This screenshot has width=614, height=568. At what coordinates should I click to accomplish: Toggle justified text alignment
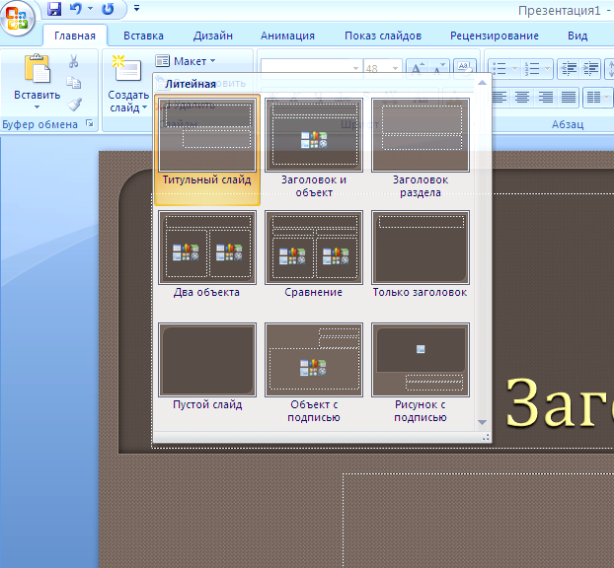point(569,97)
